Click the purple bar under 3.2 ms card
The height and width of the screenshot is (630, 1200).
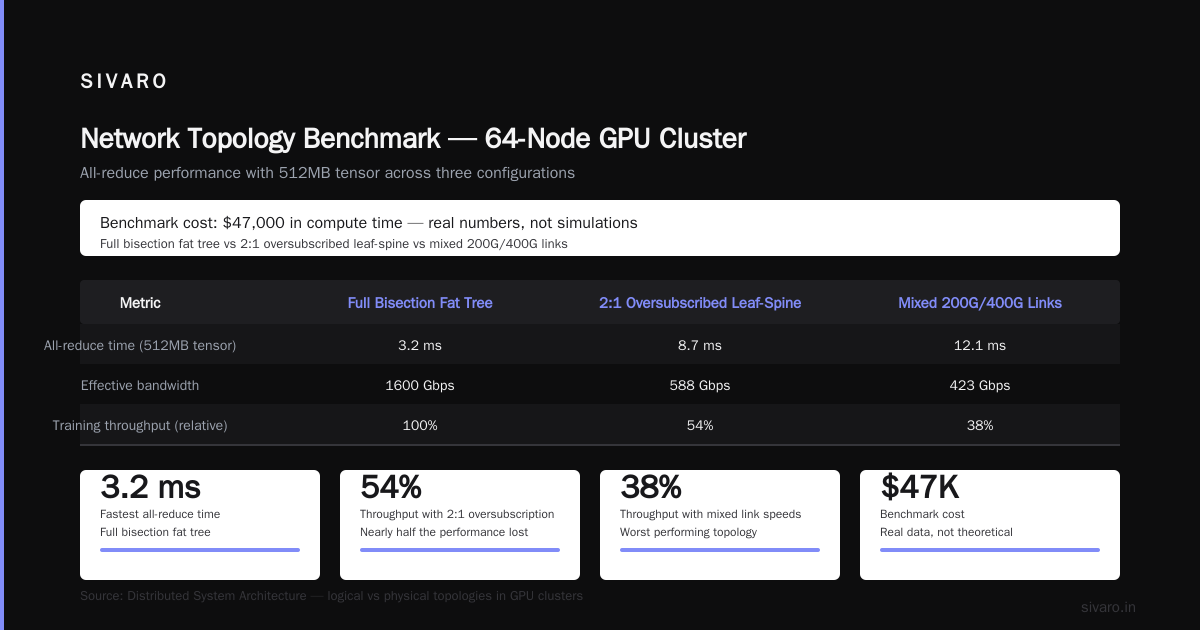coord(200,550)
